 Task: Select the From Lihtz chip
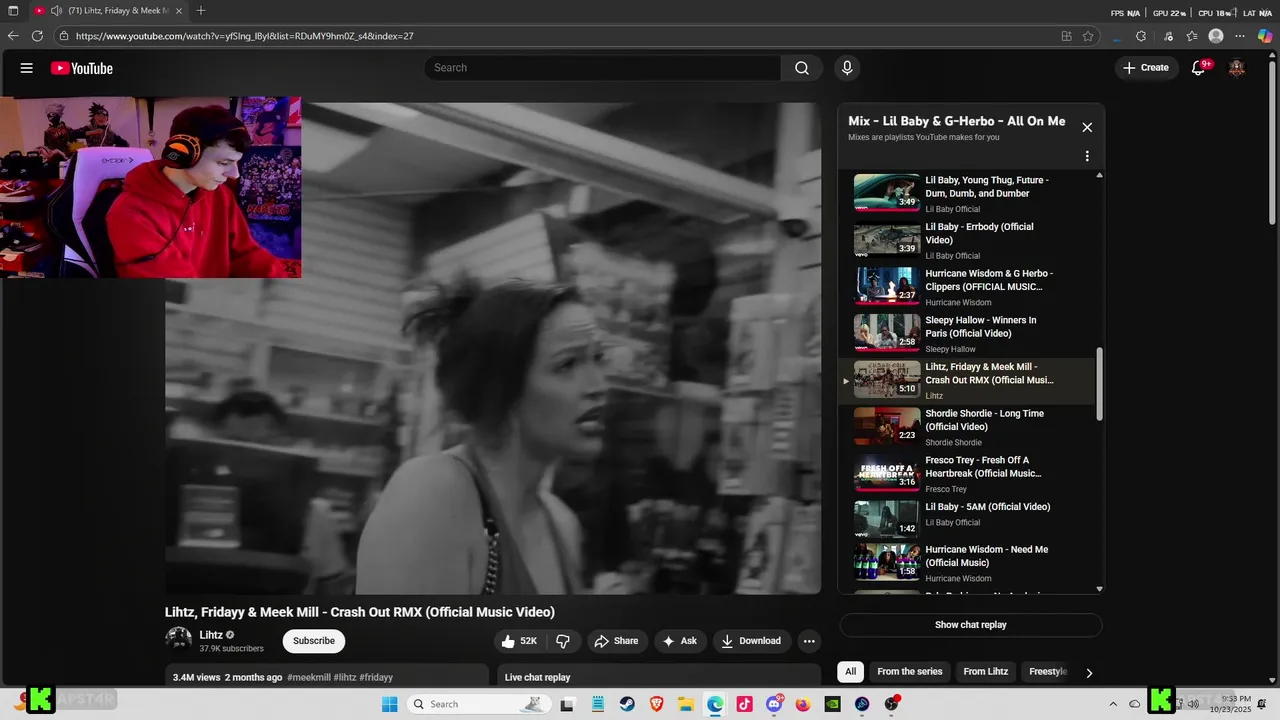(986, 672)
